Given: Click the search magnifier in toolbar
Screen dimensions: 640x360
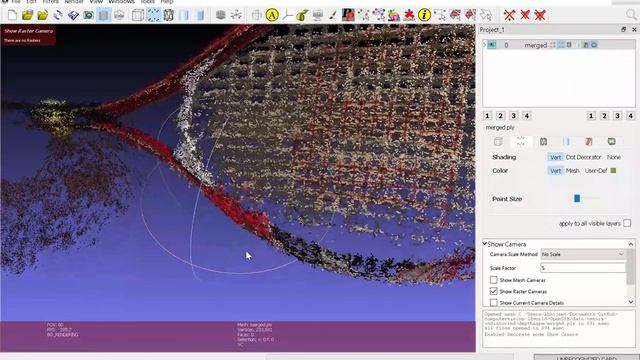Looking at the screenshot, I should tap(631, 15).
